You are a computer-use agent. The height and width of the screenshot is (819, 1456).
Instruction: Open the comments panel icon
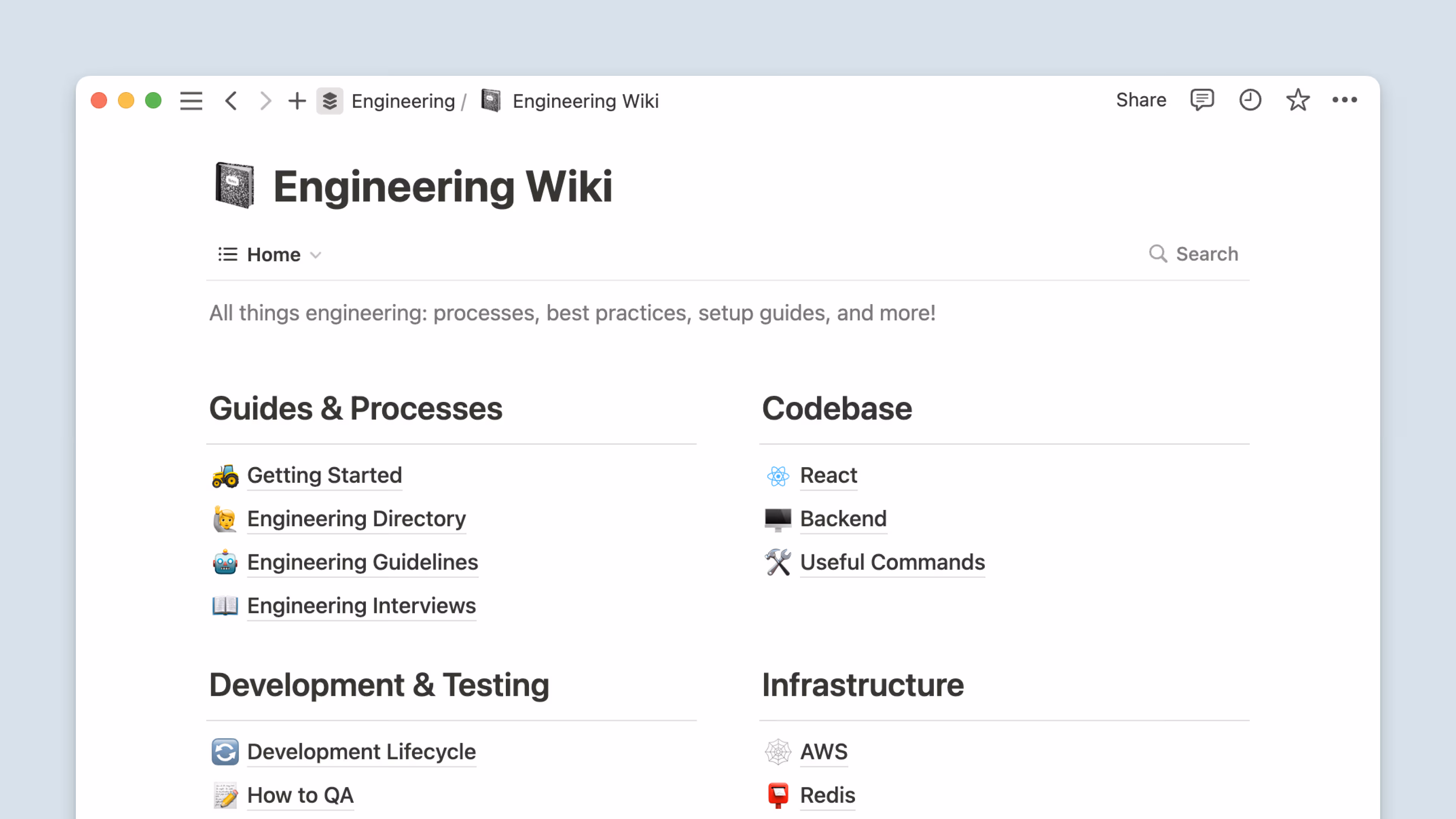pyautogui.click(x=1201, y=100)
